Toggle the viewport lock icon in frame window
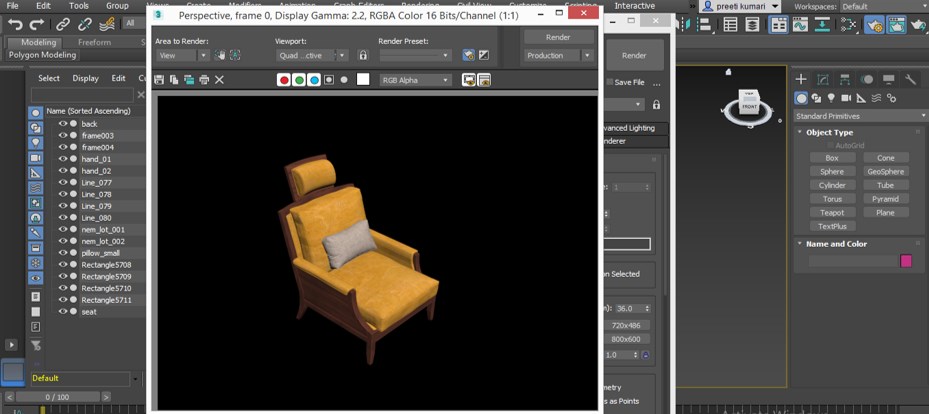The image size is (929, 414). (363, 55)
